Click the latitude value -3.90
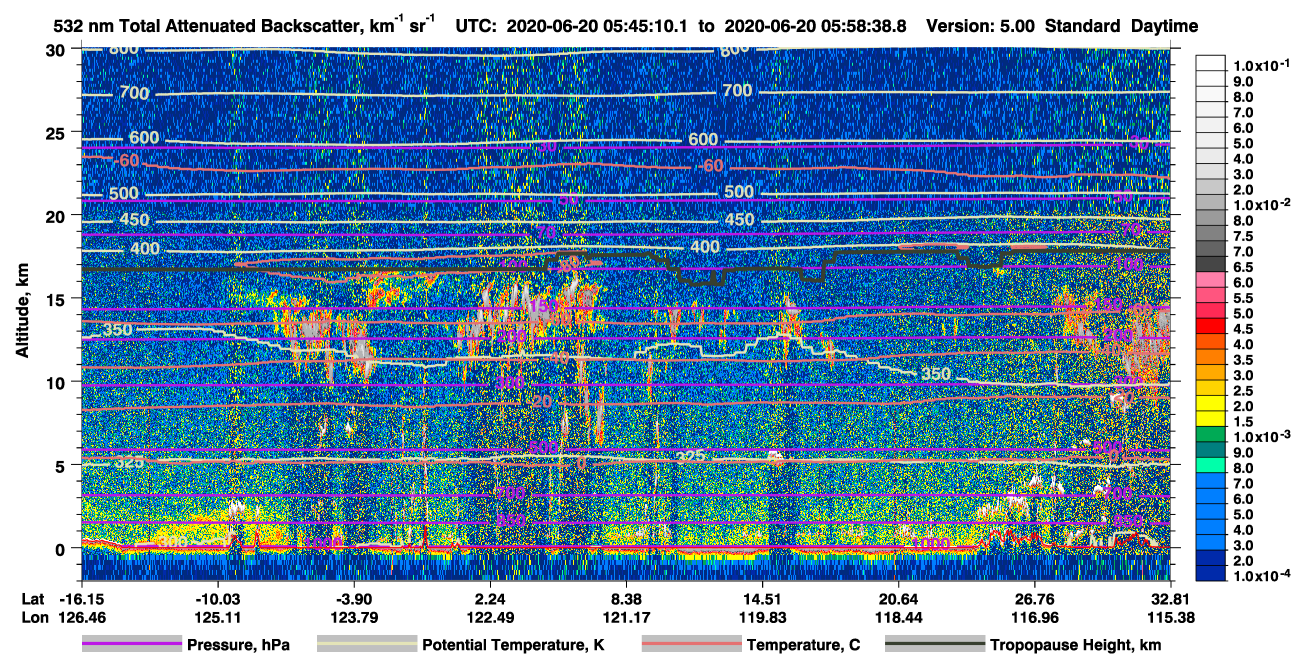 [354, 598]
